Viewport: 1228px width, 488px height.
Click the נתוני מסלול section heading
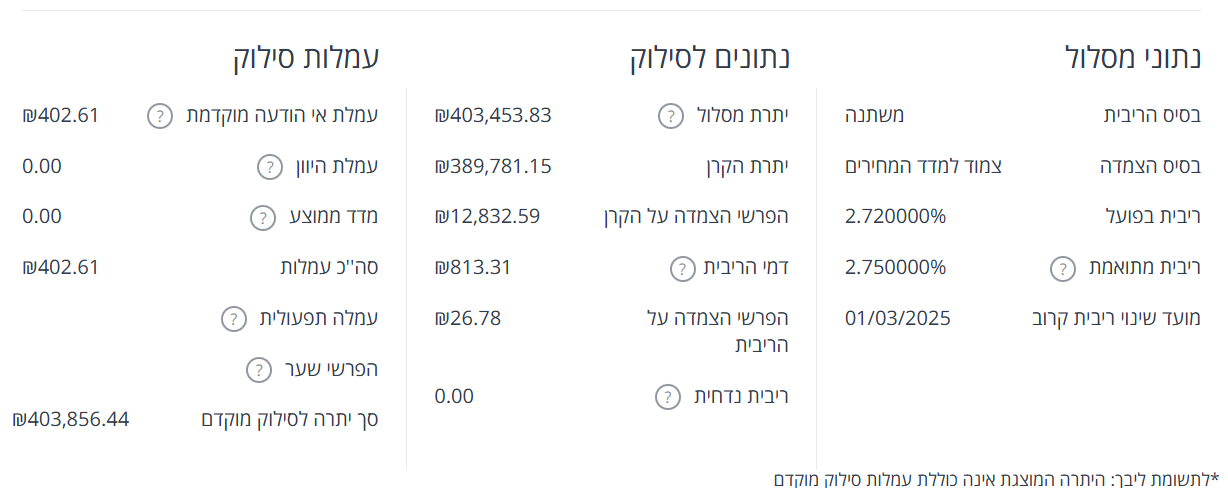pos(1133,57)
